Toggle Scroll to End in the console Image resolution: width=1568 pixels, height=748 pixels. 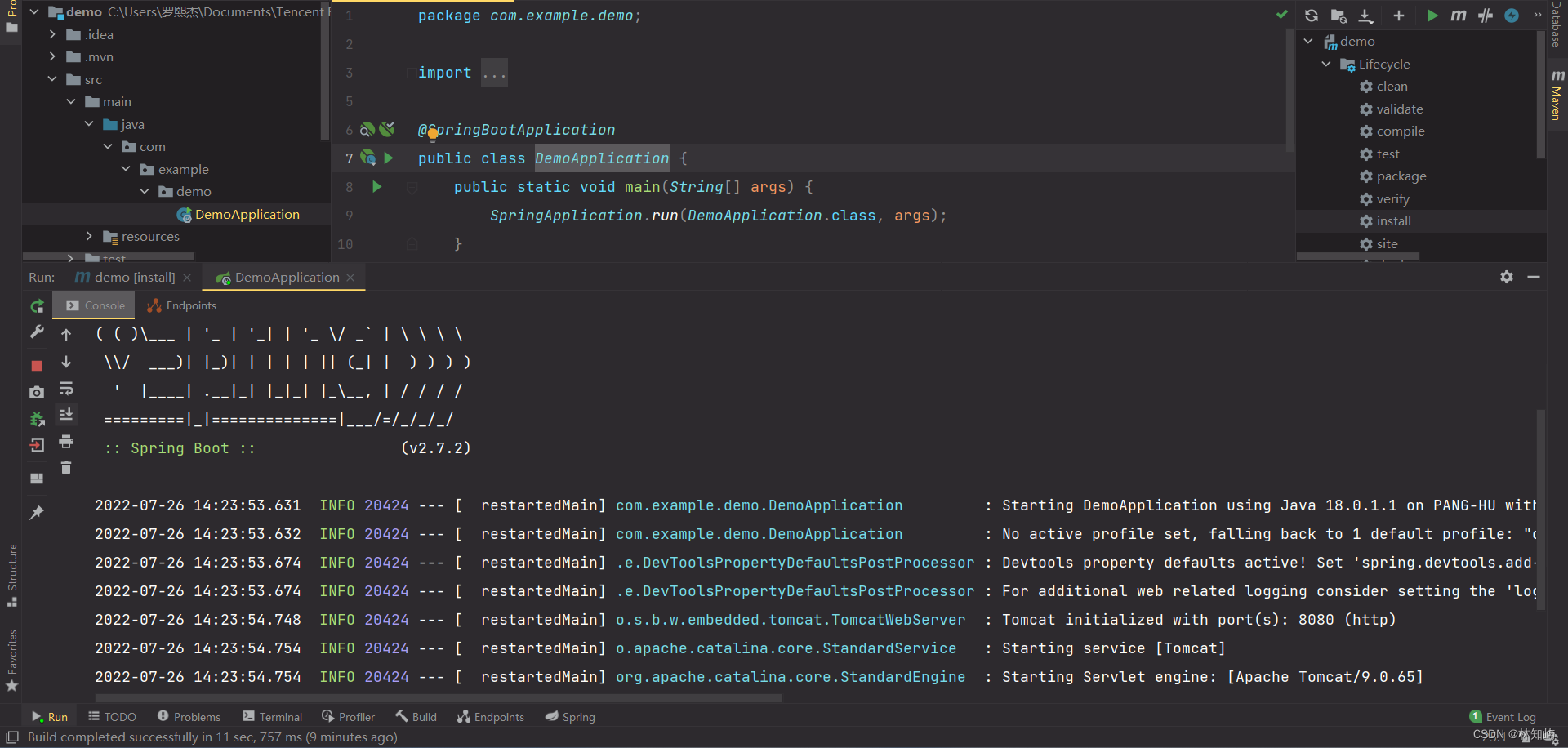[x=66, y=415]
